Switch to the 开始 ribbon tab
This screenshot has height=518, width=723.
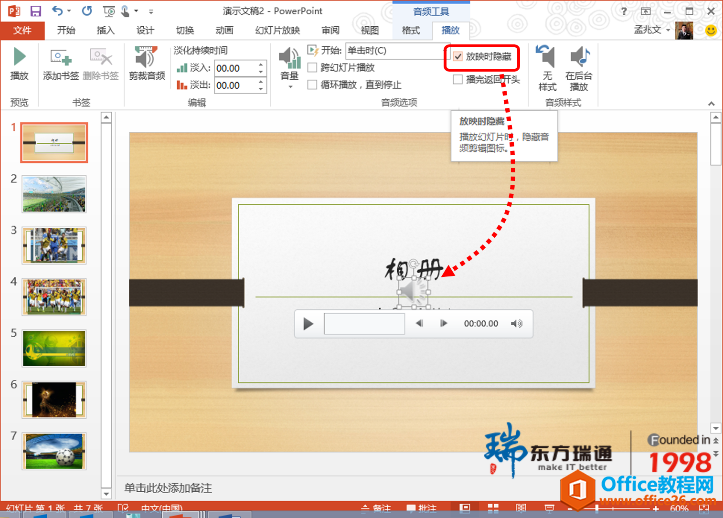pos(66,30)
